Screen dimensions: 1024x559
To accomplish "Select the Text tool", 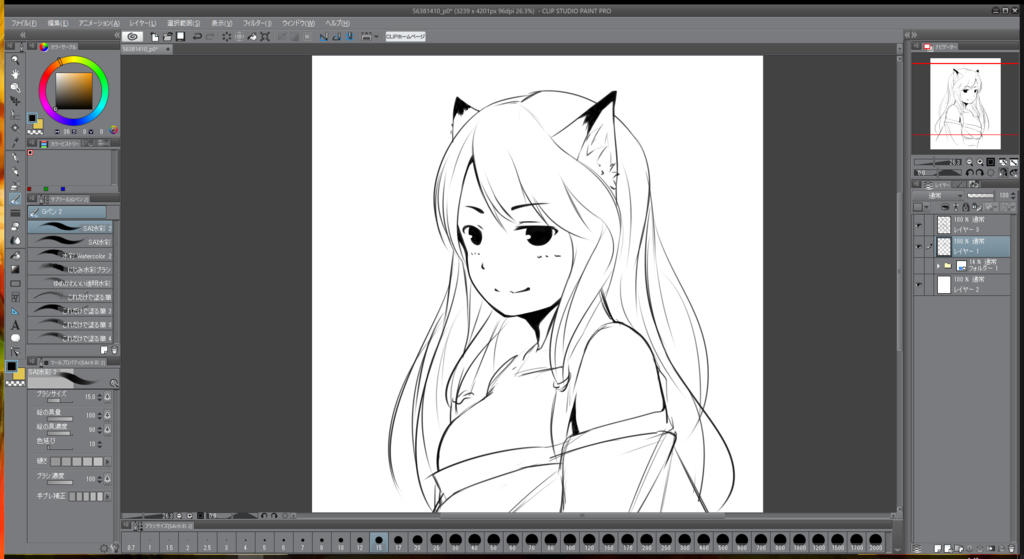I will click(x=15, y=325).
